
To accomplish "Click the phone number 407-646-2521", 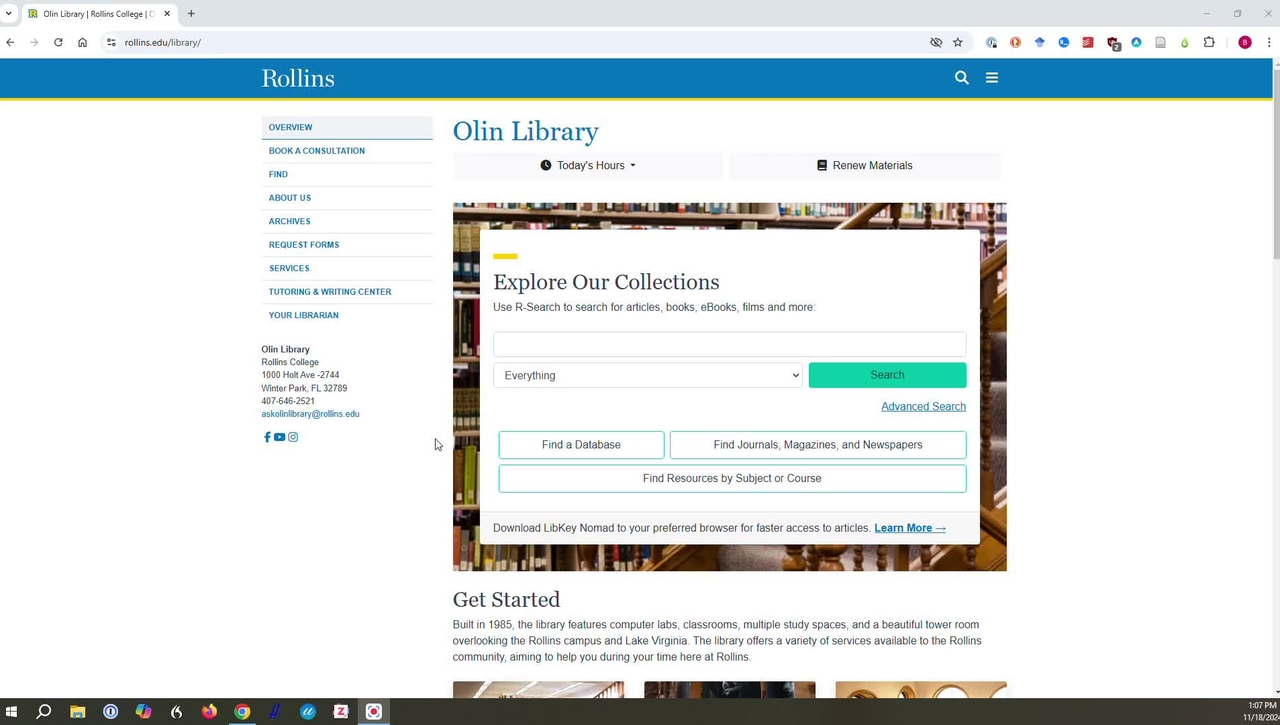I will [x=288, y=401].
